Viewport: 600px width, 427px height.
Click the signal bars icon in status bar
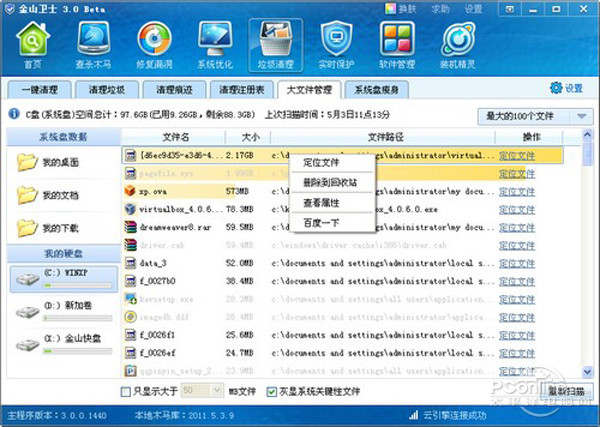point(414,415)
